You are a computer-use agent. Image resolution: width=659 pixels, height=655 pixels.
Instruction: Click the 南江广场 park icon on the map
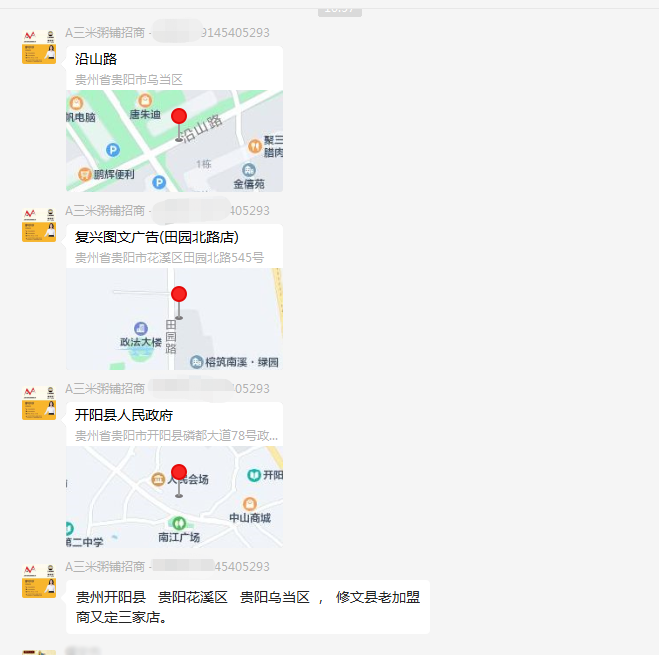tap(178, 523)
